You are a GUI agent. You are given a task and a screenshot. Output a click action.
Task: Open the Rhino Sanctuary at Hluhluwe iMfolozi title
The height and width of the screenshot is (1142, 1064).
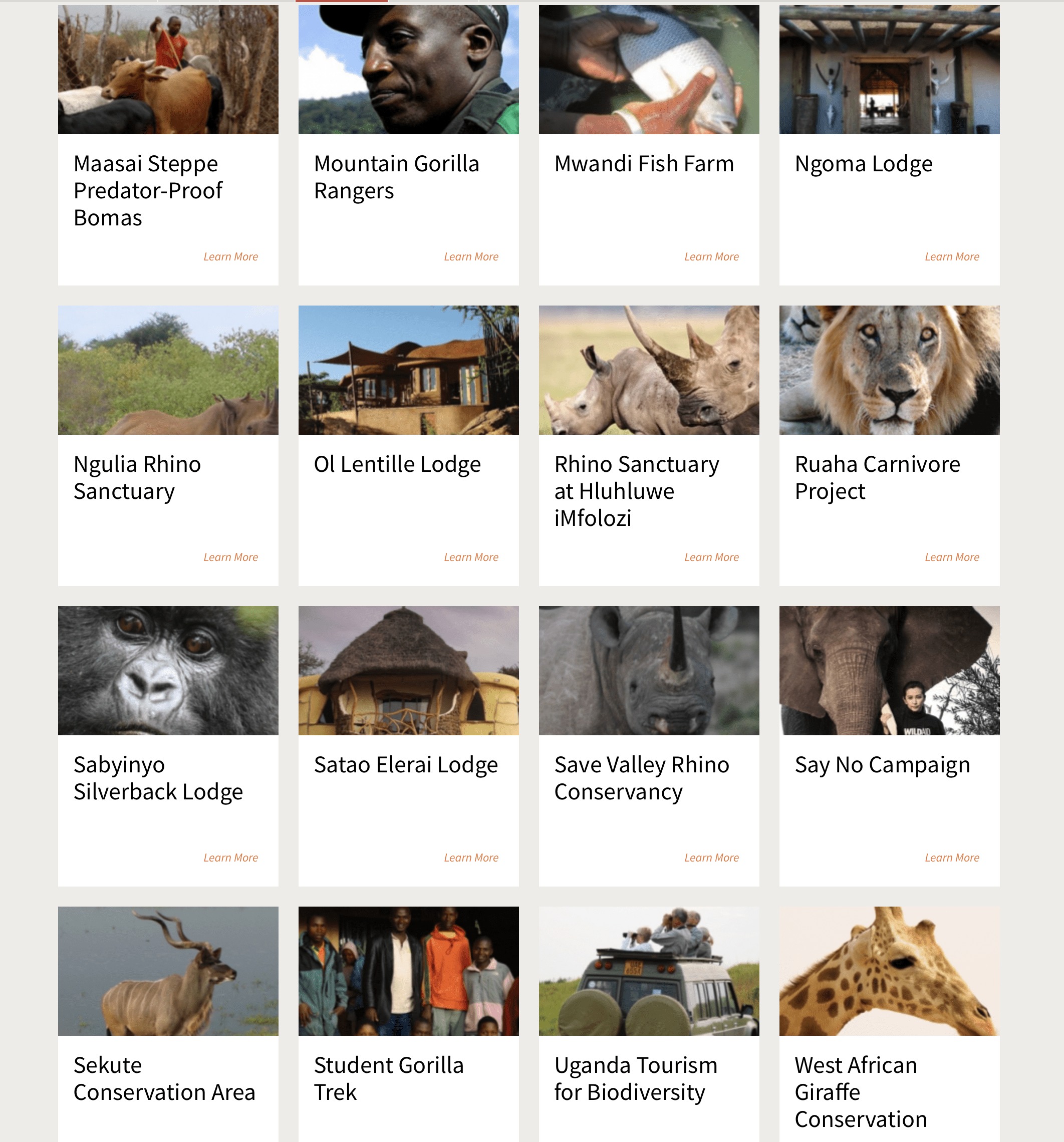[x=637, y=491]
